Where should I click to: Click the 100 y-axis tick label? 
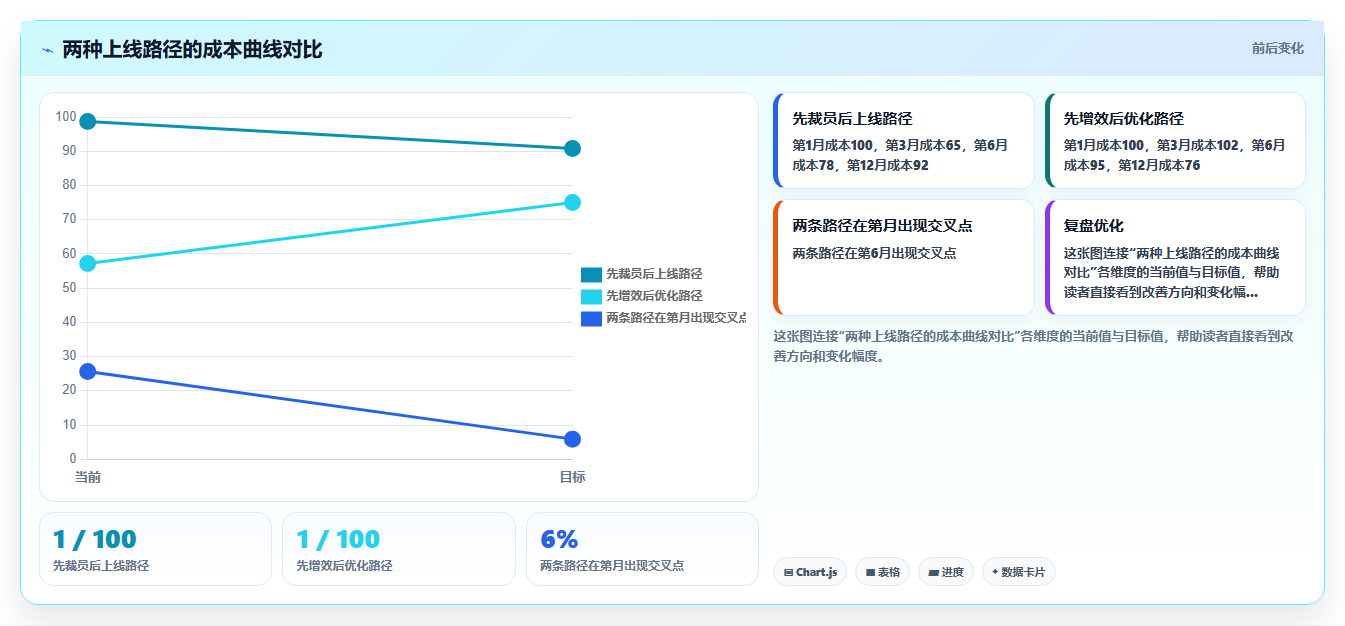pos(66,117)
